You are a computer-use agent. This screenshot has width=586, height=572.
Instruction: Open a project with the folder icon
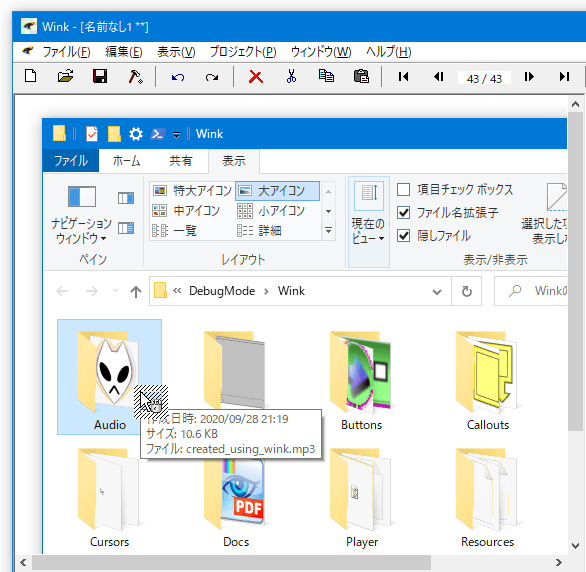[65, 77]
